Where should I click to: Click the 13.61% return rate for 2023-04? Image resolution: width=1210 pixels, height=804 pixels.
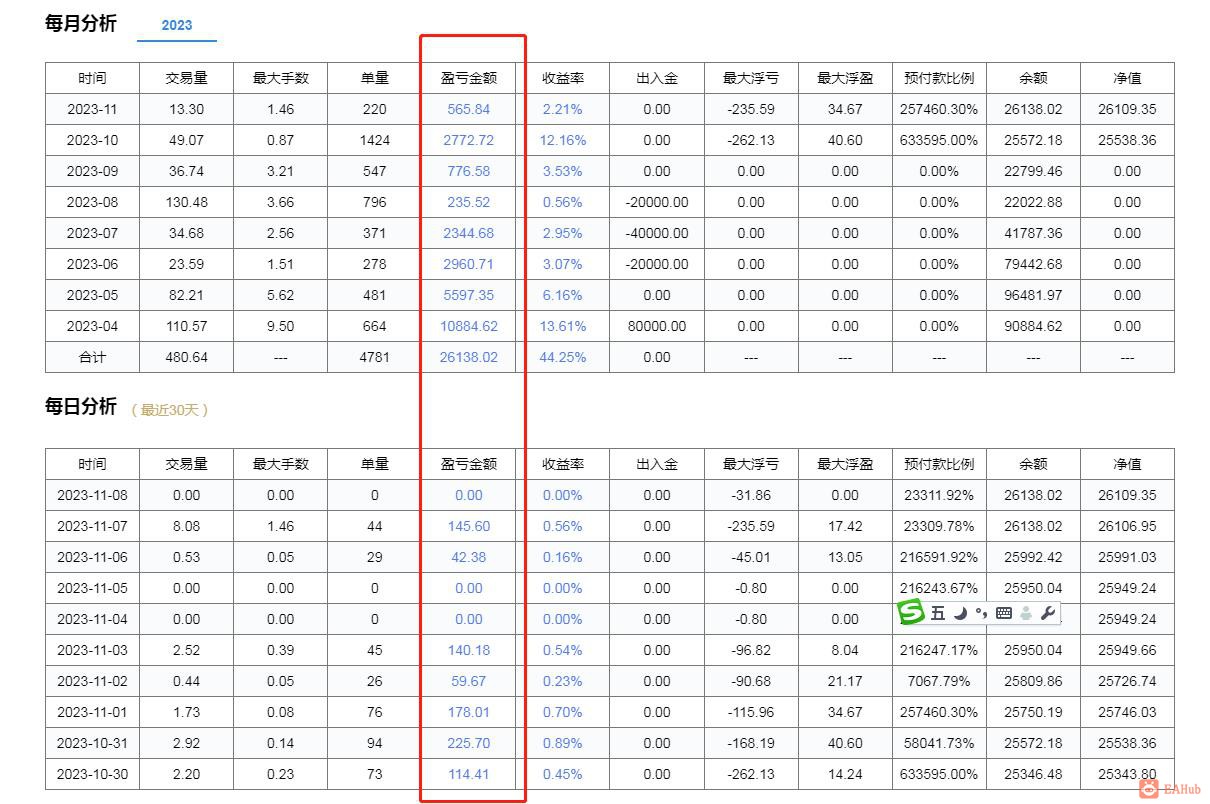coord(563,326)
